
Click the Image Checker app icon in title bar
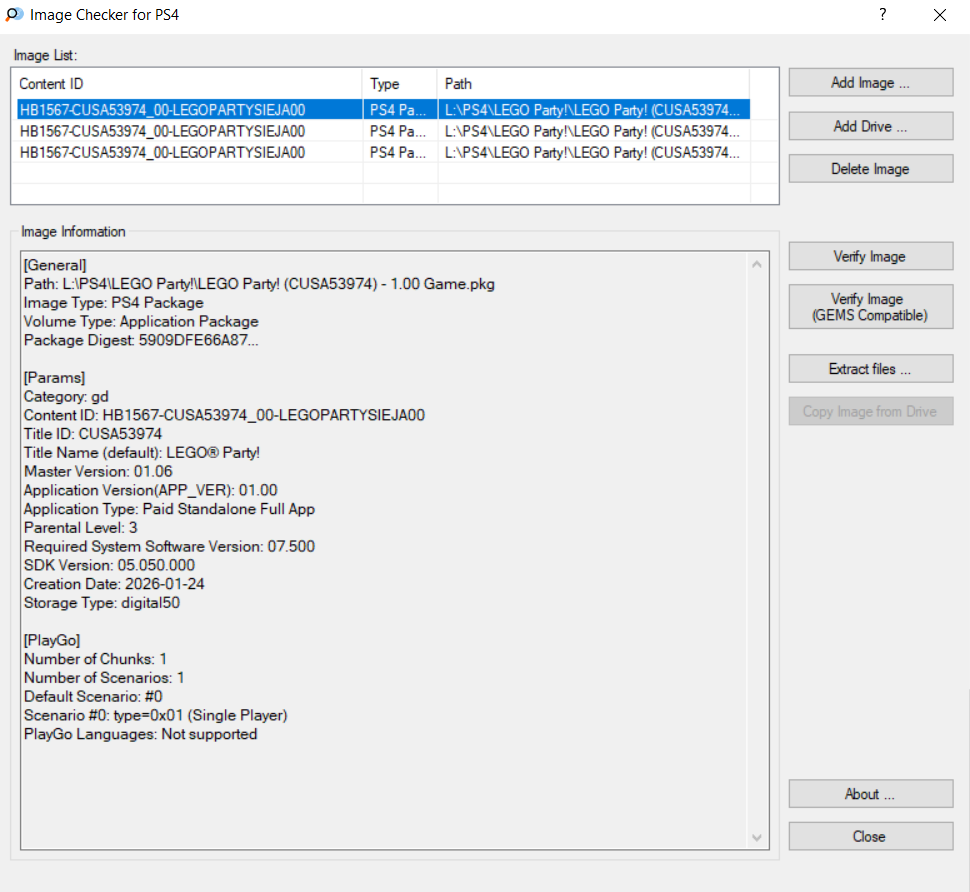pyautogui.click(x=15, y=15)
